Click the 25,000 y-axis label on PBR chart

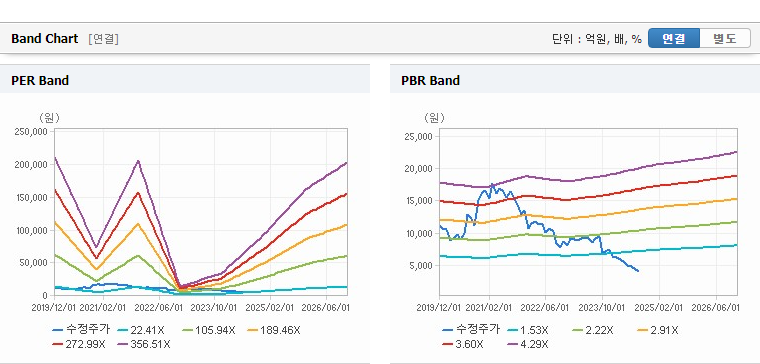(418, 136)
